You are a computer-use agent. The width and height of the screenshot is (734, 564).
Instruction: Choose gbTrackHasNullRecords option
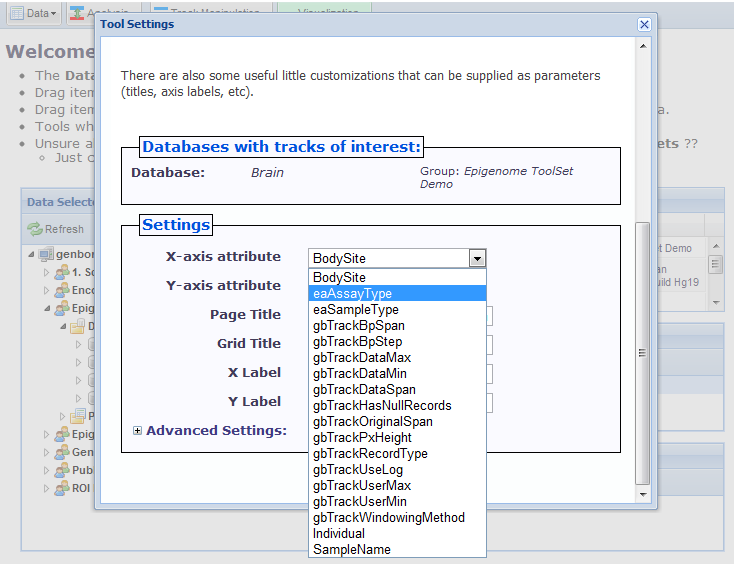(381, 406)
